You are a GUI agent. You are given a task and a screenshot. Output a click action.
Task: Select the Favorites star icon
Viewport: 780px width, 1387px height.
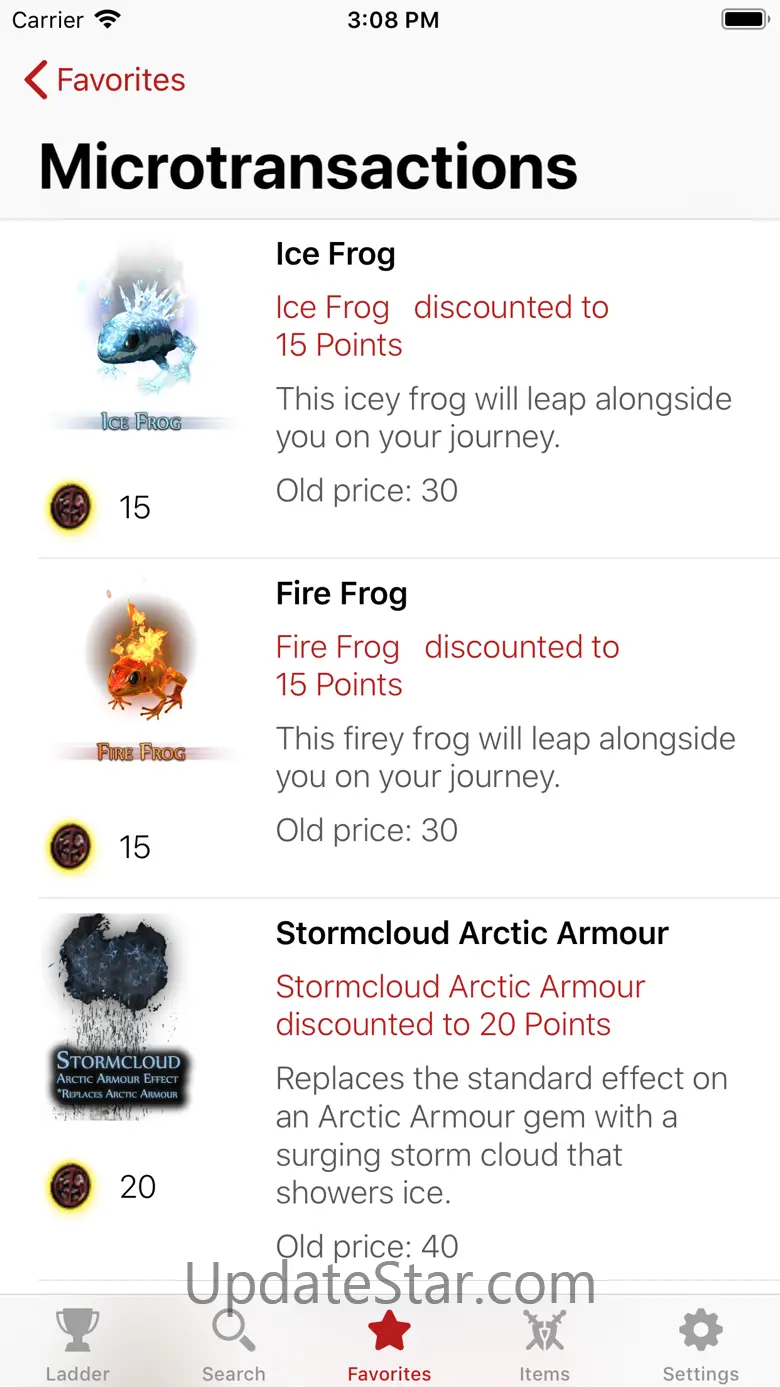click(x=389, y=1331)
